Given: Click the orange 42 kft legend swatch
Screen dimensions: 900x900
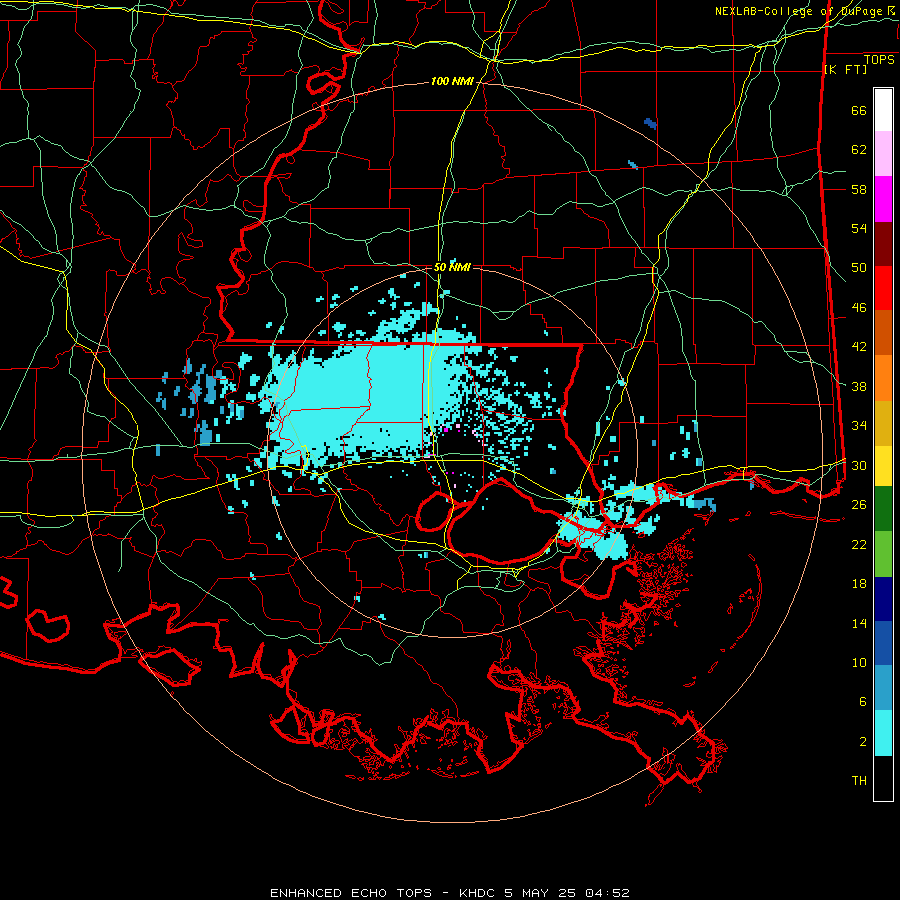Looking at the screenshot, I should coord(883,378).
